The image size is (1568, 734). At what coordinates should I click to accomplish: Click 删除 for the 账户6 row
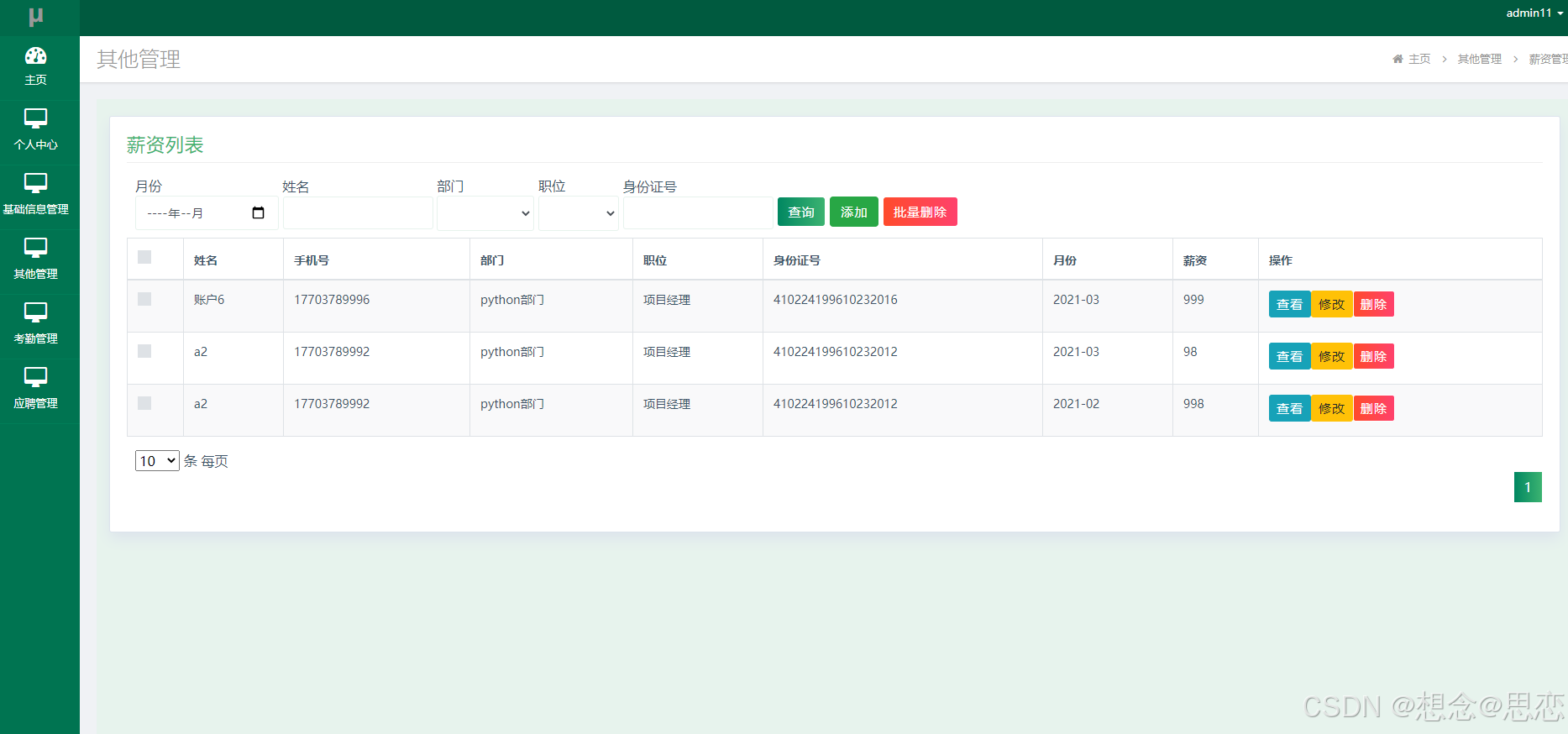click(1373, 304)
